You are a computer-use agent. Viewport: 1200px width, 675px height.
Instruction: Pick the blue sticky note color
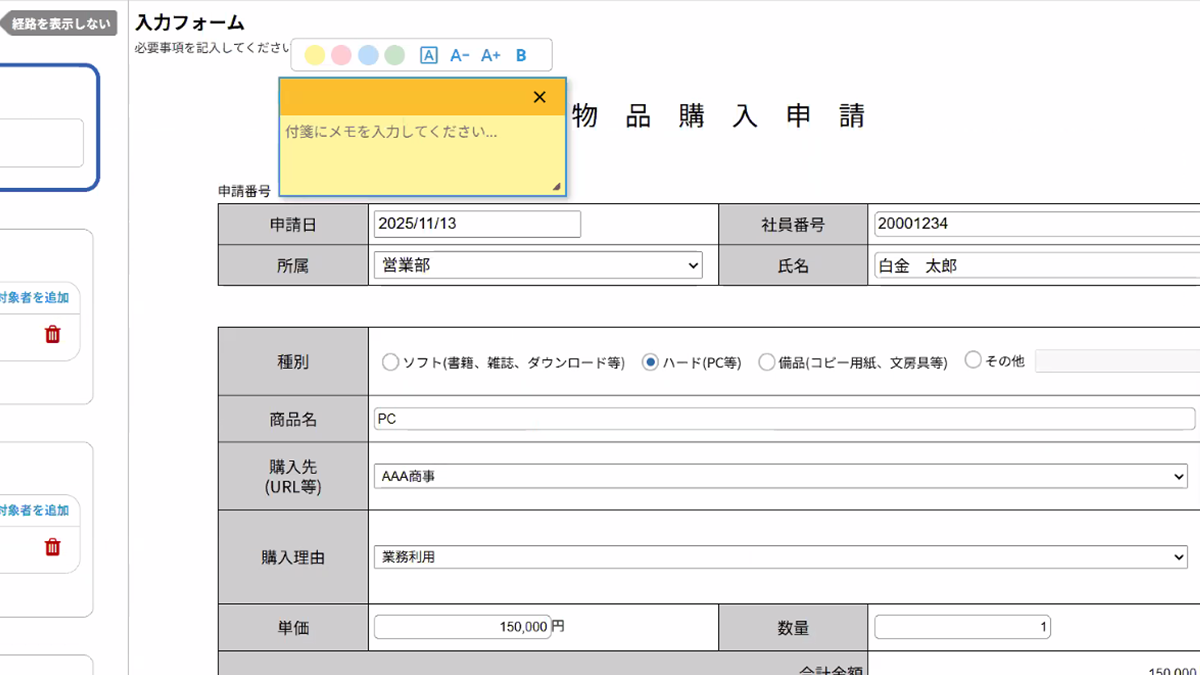point(368,55)
